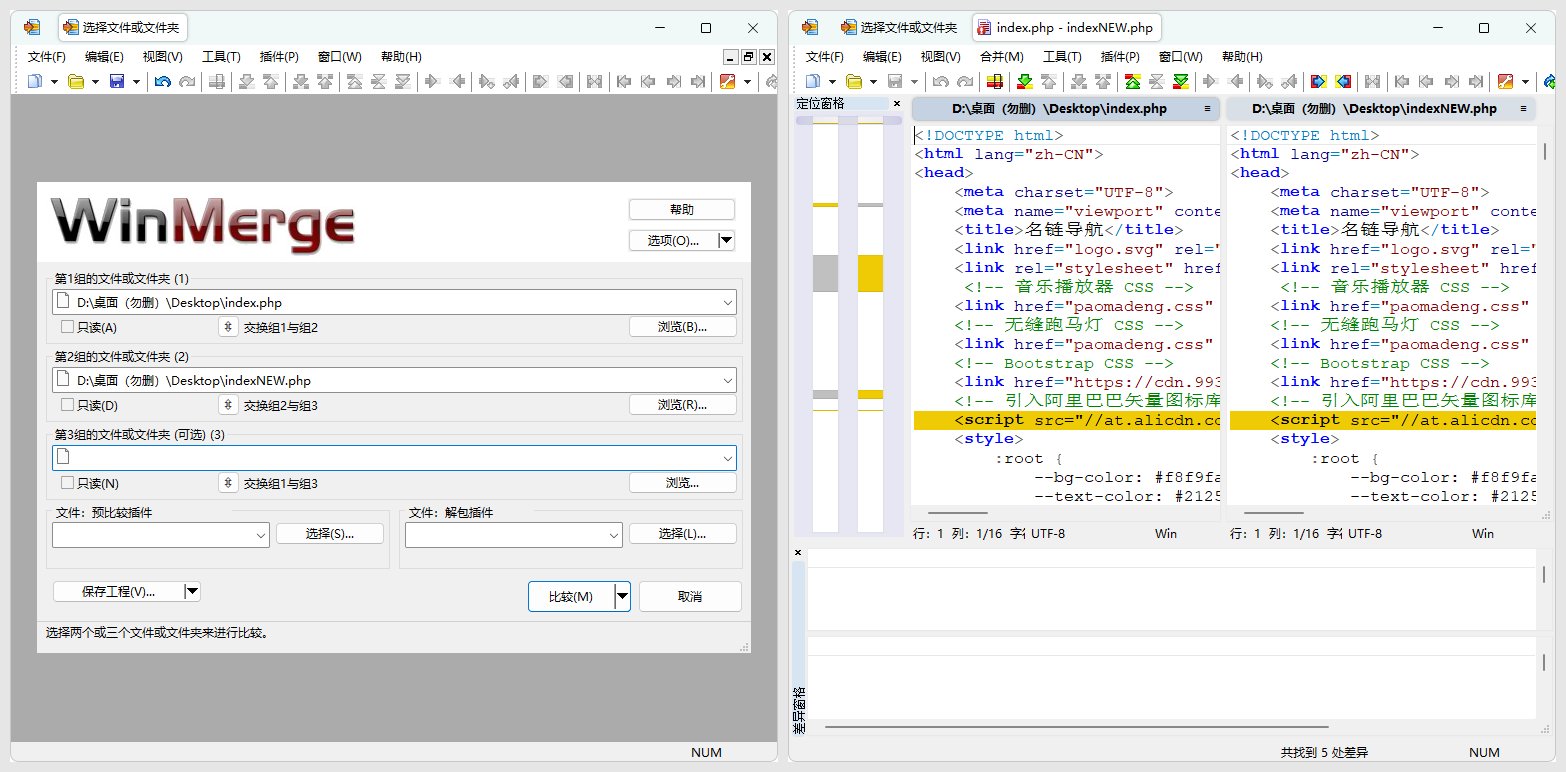Open 合并(M) menu in compare window

pos(1001,57)
